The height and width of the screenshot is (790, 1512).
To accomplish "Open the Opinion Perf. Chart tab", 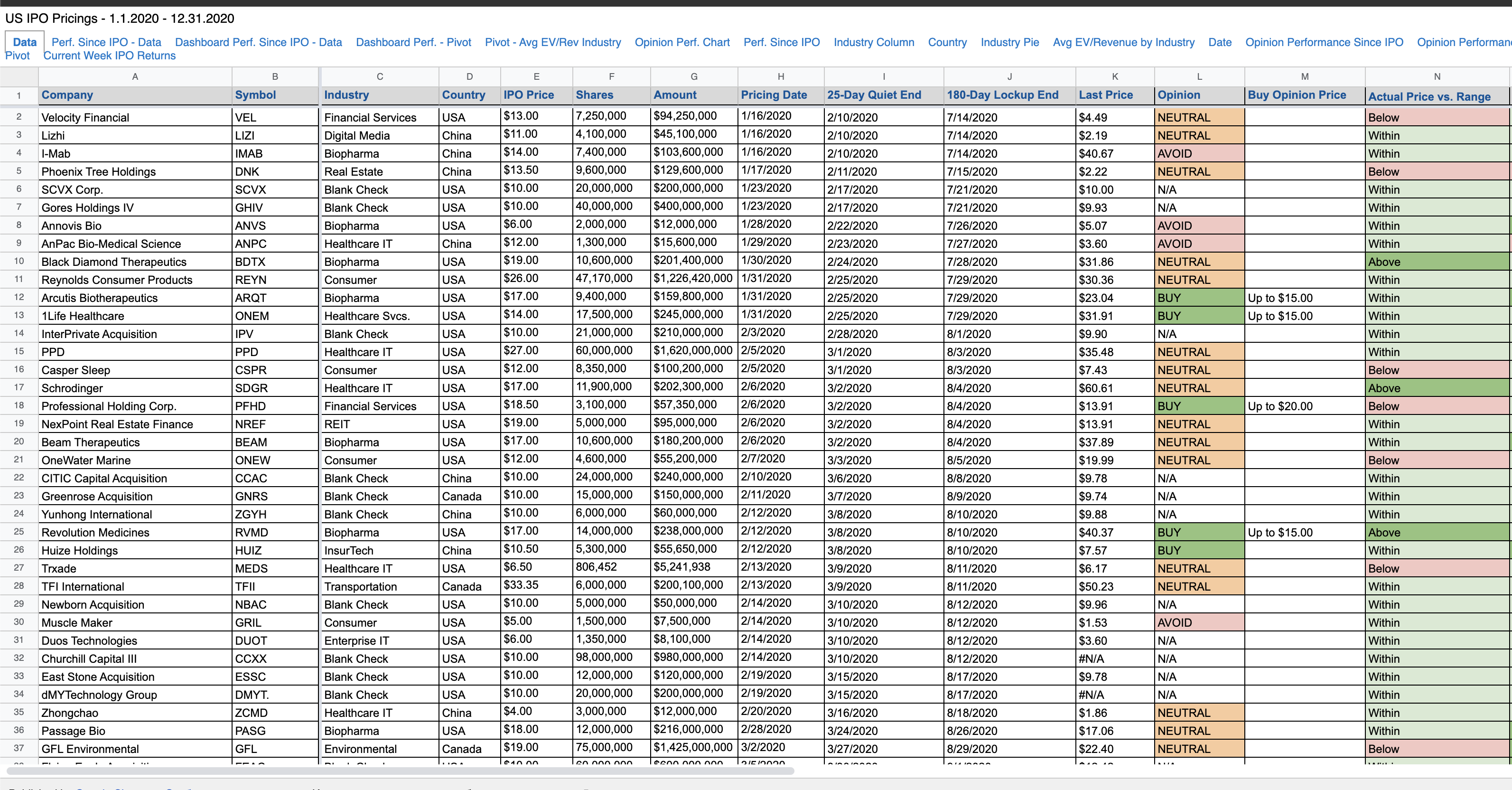I will coord(682,42).
